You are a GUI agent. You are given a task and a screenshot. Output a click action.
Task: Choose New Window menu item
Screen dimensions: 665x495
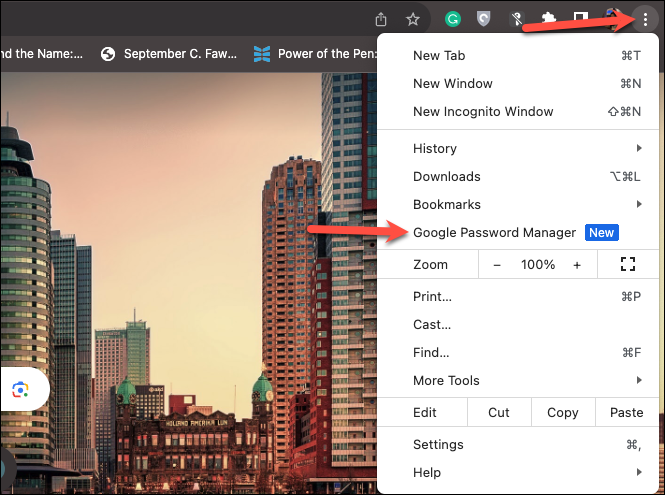tap(518, 84)
